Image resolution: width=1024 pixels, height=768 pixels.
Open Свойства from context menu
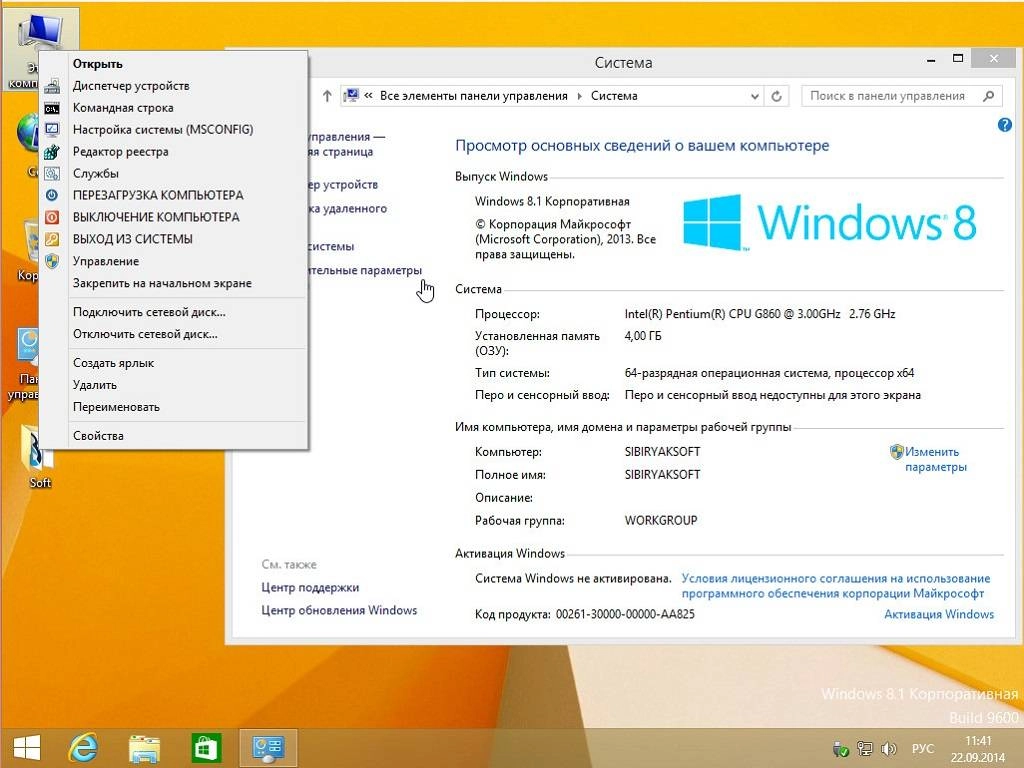(98, 436)
